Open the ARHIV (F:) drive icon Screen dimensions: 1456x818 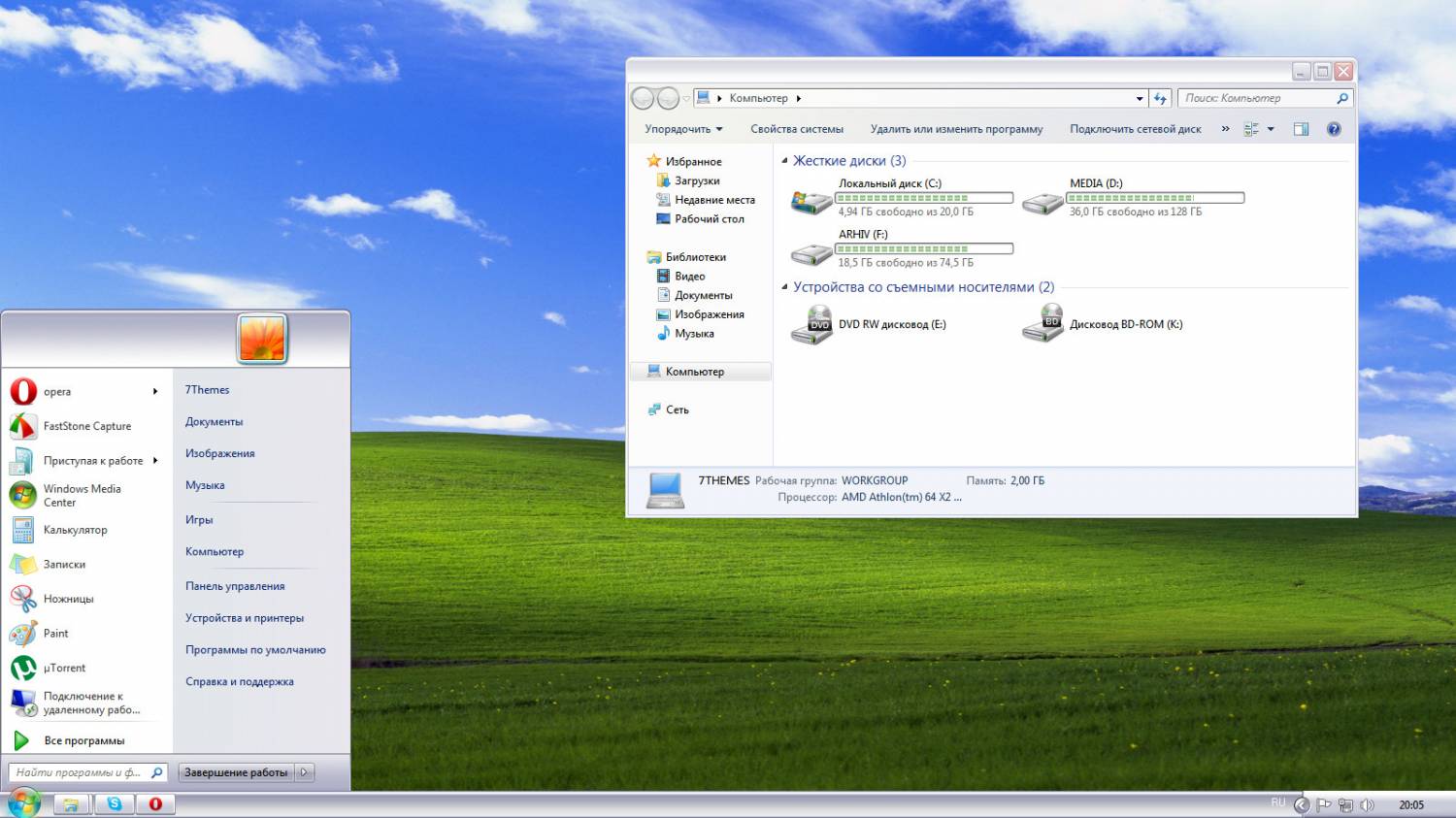point(811,253)
